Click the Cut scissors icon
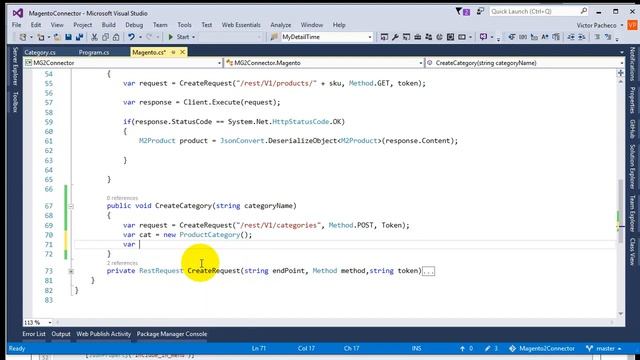This screenshot has height=360, width=640. (94, 37)
